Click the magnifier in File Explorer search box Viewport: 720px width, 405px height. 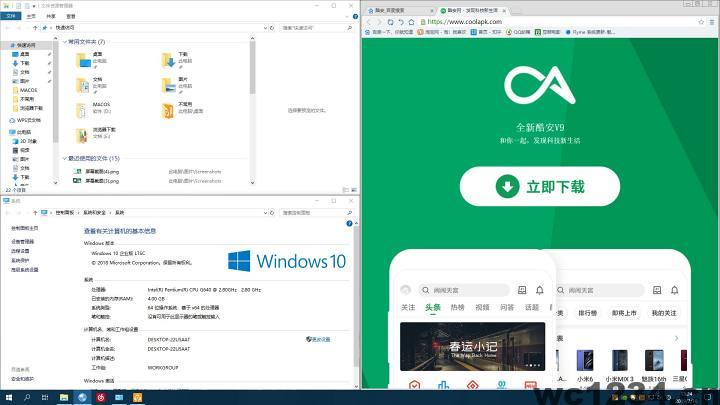[x=349, y=28]
